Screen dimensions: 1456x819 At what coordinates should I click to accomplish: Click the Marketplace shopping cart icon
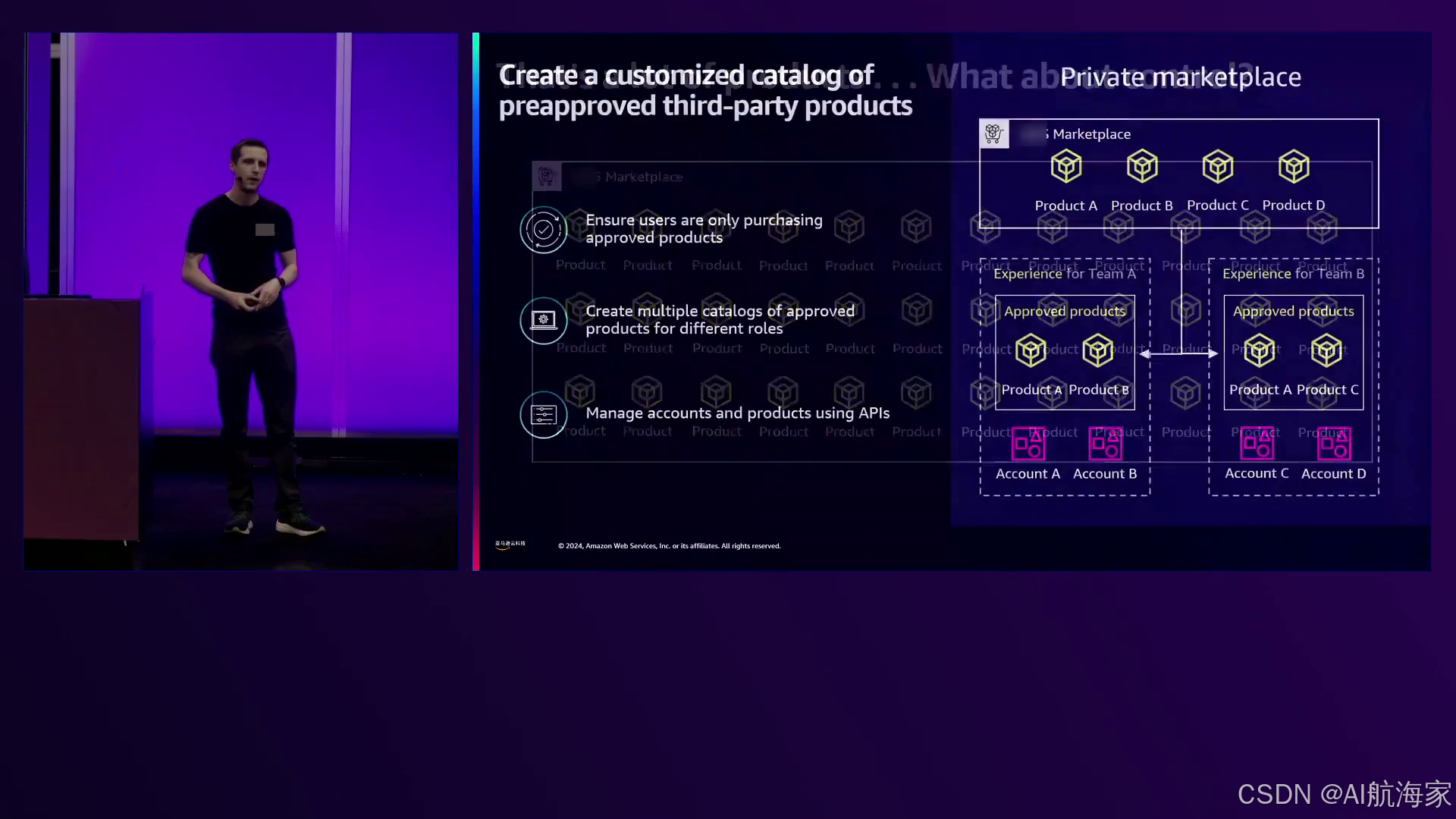coord(993,134)
